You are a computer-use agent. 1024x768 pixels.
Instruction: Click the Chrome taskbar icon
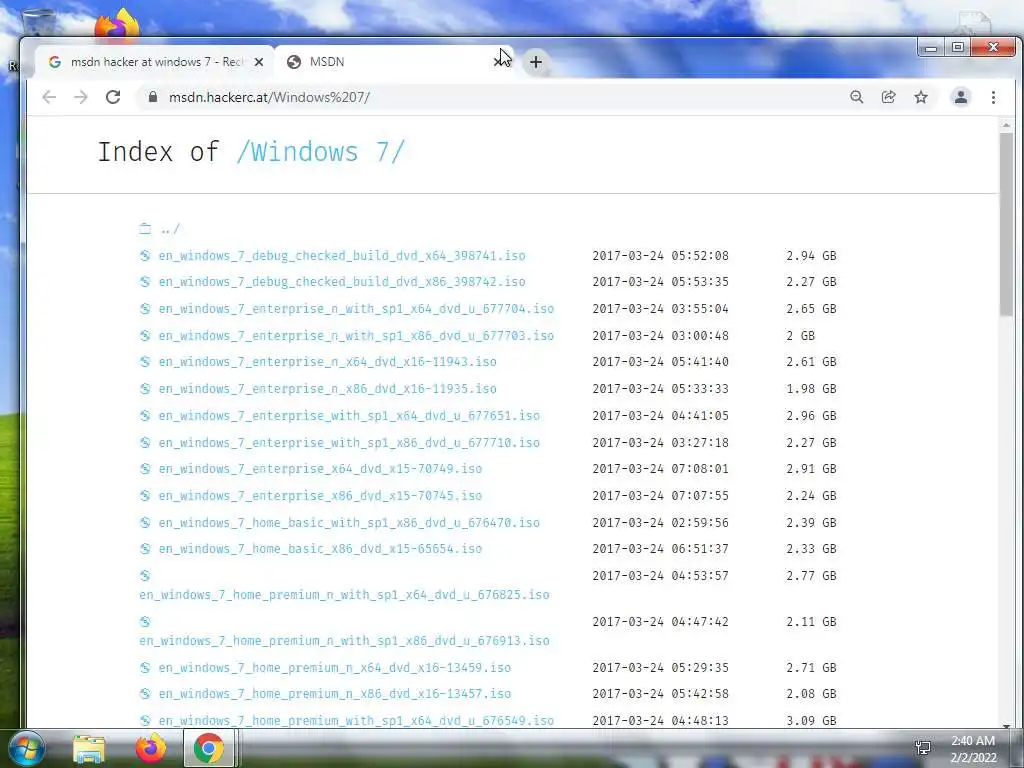(208, 748)
